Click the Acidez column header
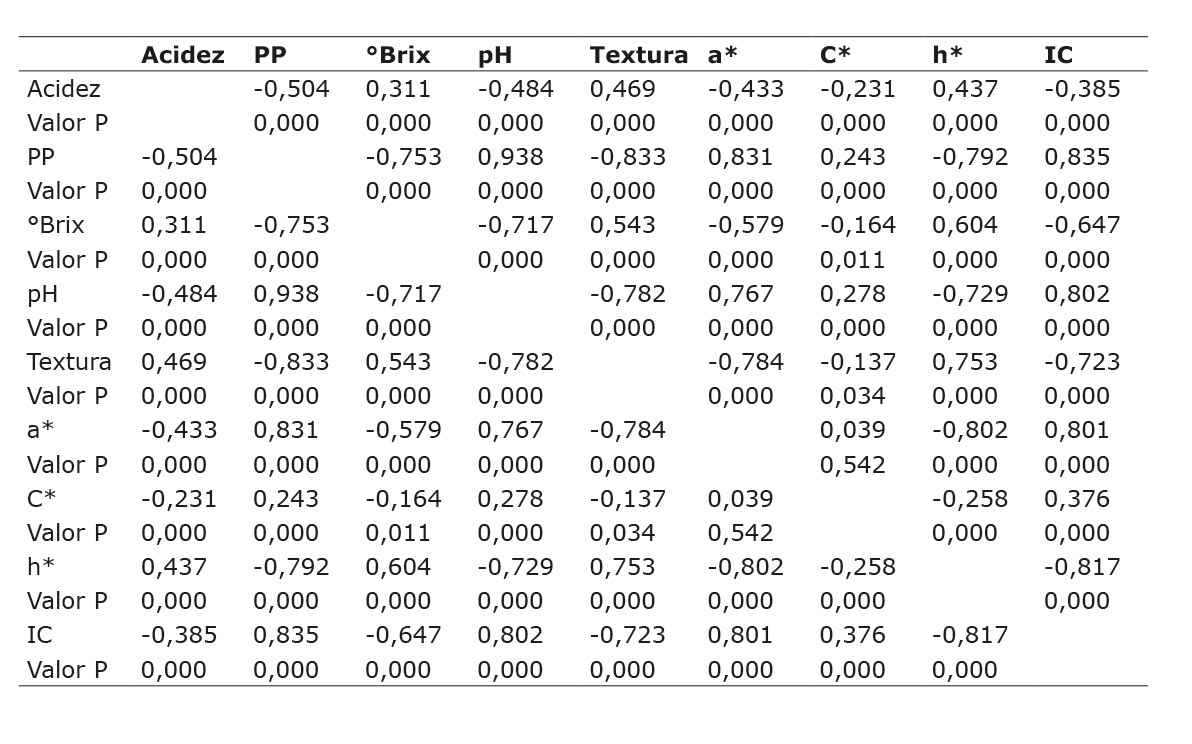1192x744 pixels. point(182,55)
